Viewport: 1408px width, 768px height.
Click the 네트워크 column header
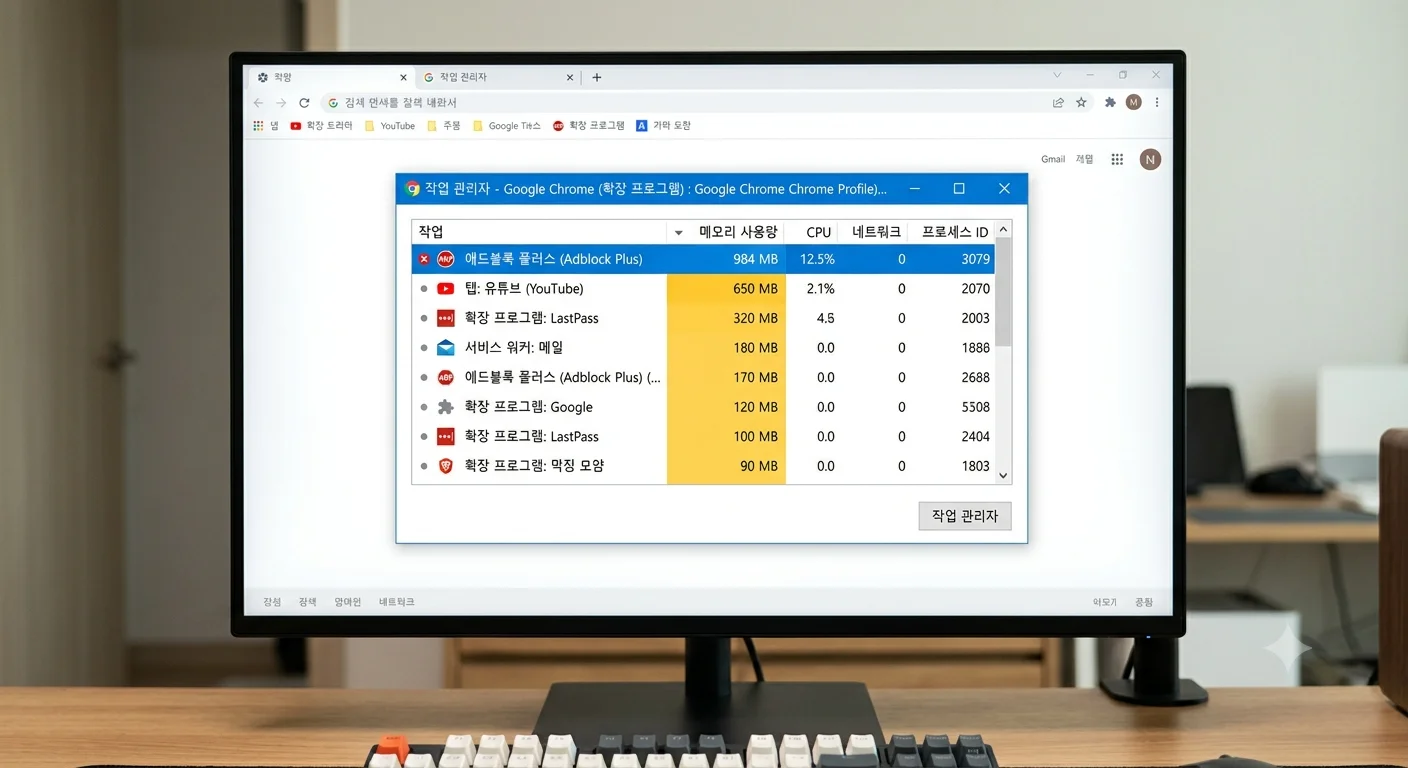click(878, 232)
